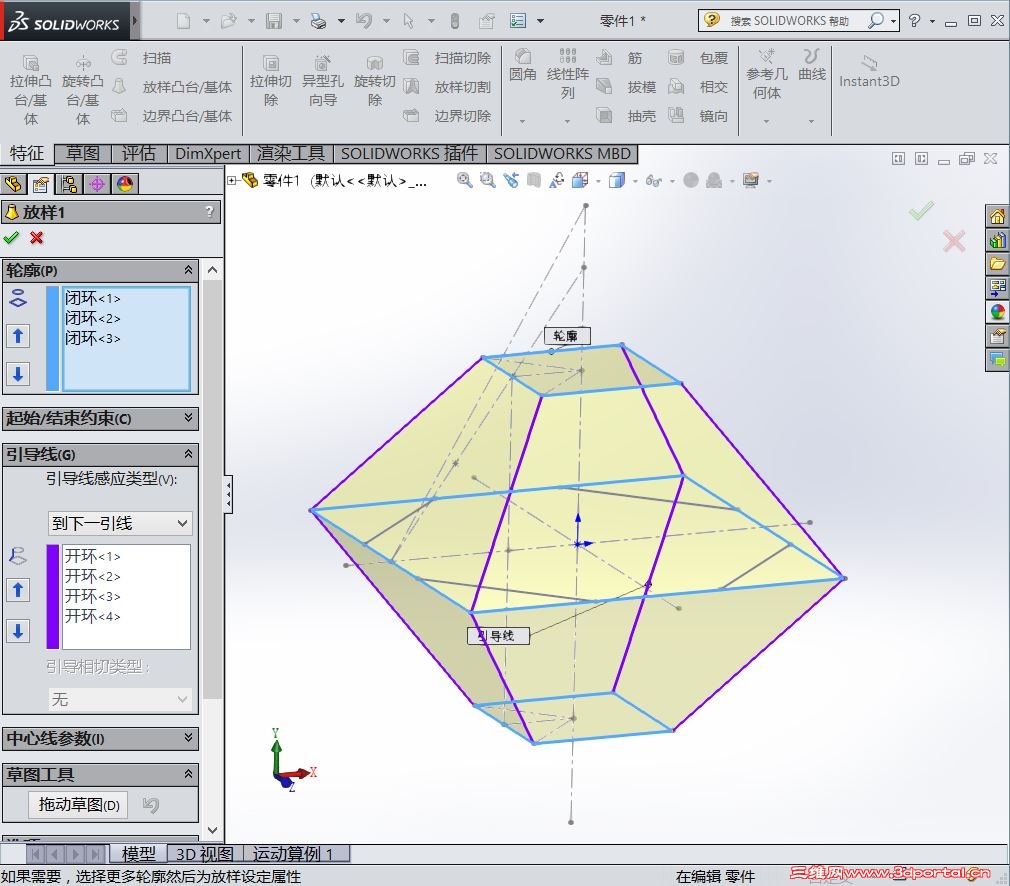Select guide curve 开环<1>
This screenshot has height=886, width=1010.
click(x=93, y=556)
